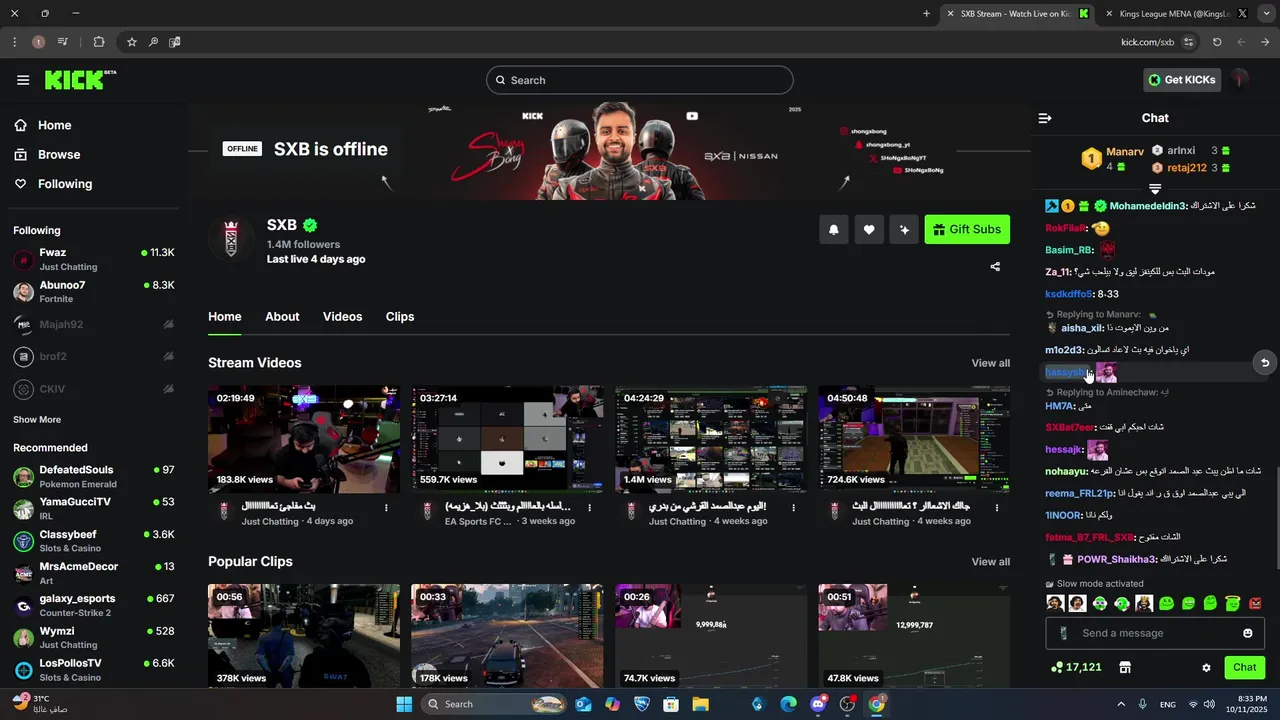Open Fwaz's channel from Following
The image size is (1280, 720).
pyautogui.click(x=93, y=259)
